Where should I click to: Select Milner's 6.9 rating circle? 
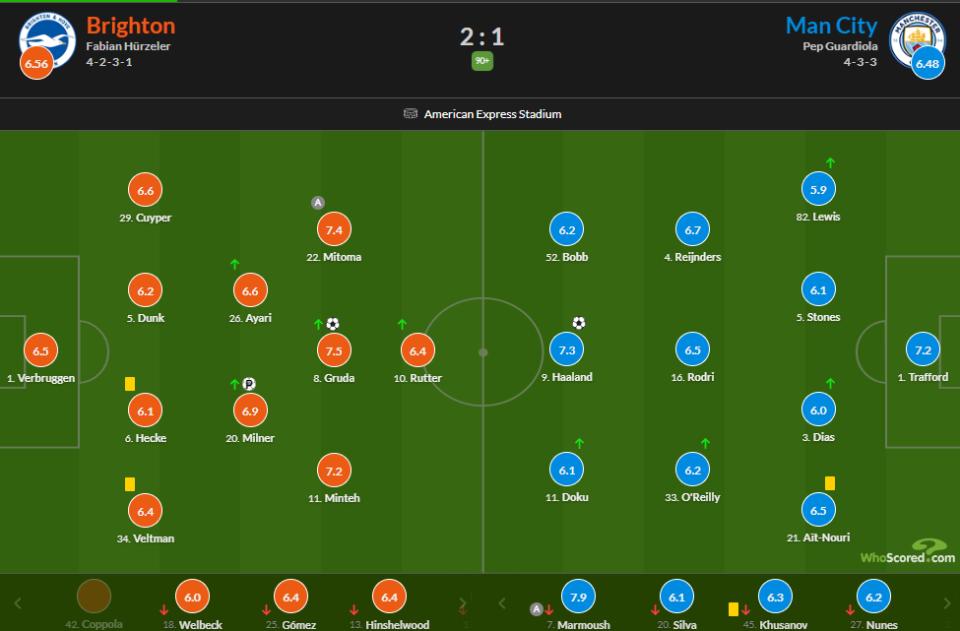250,411
